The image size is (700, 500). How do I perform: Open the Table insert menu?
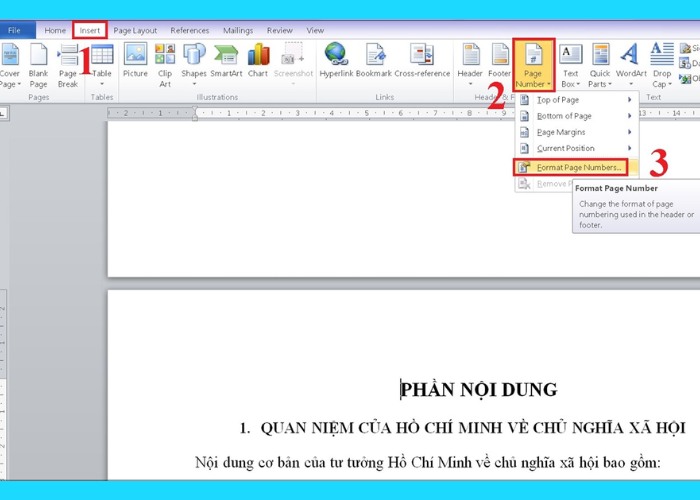pos(102,65)
